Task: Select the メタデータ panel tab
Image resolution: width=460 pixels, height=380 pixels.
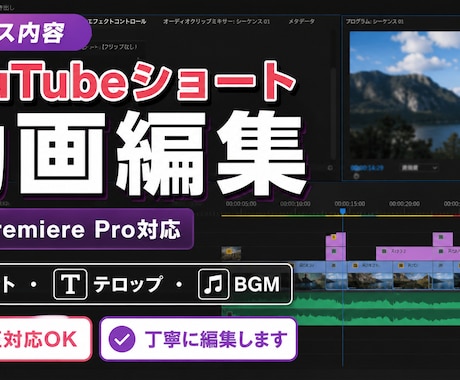Action: pos(301,21)
